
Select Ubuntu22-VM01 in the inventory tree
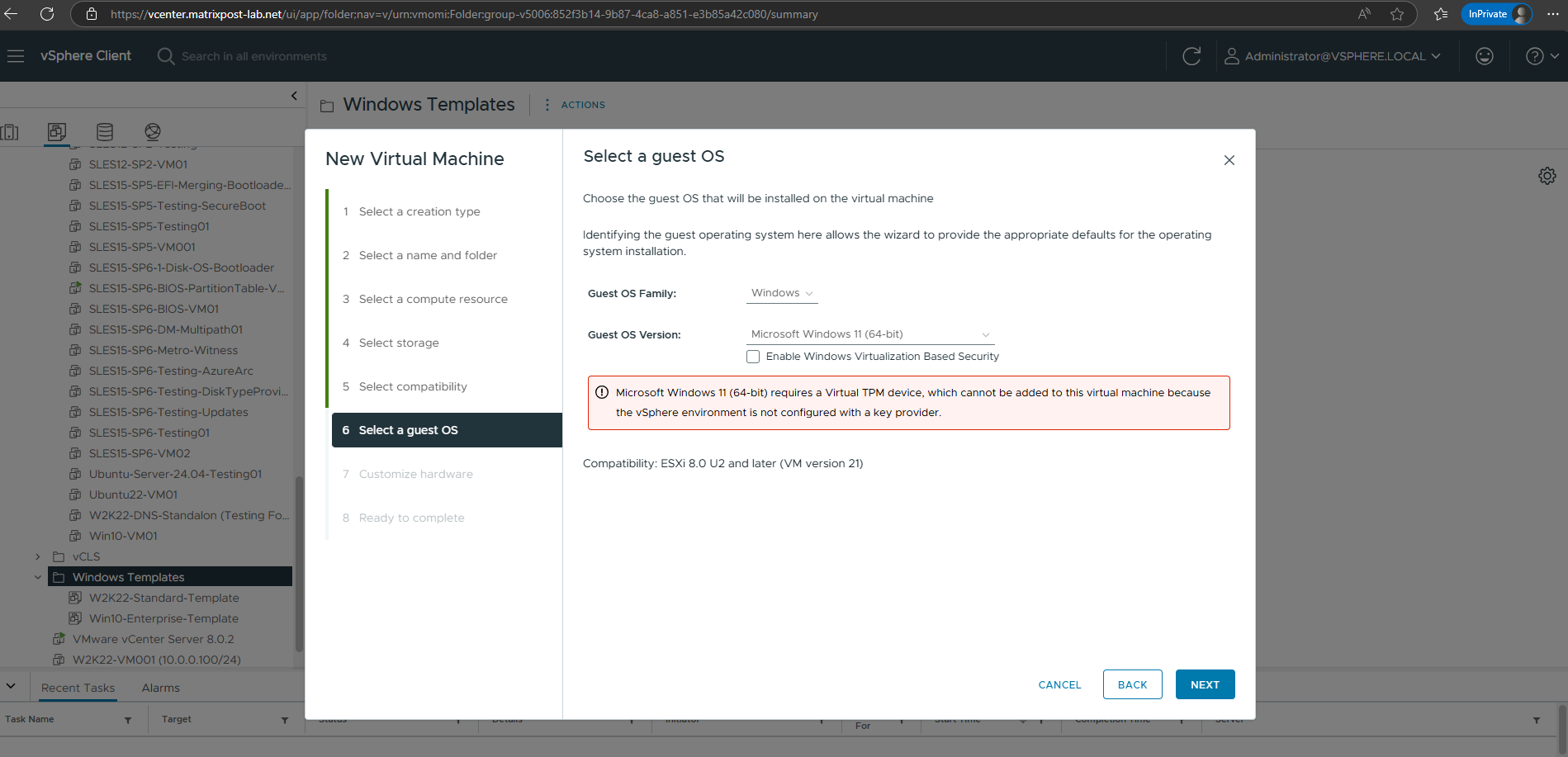(133, 494)
